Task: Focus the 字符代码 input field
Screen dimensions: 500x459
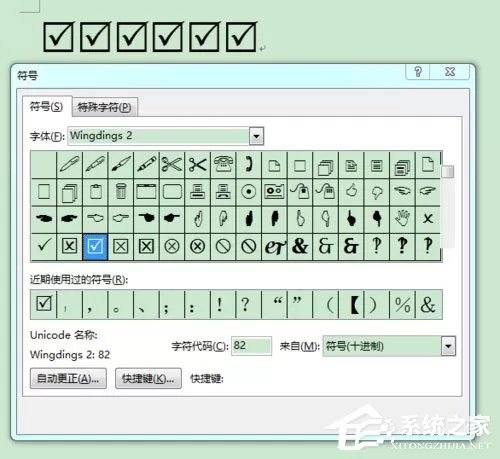Action: click(251, 346)
